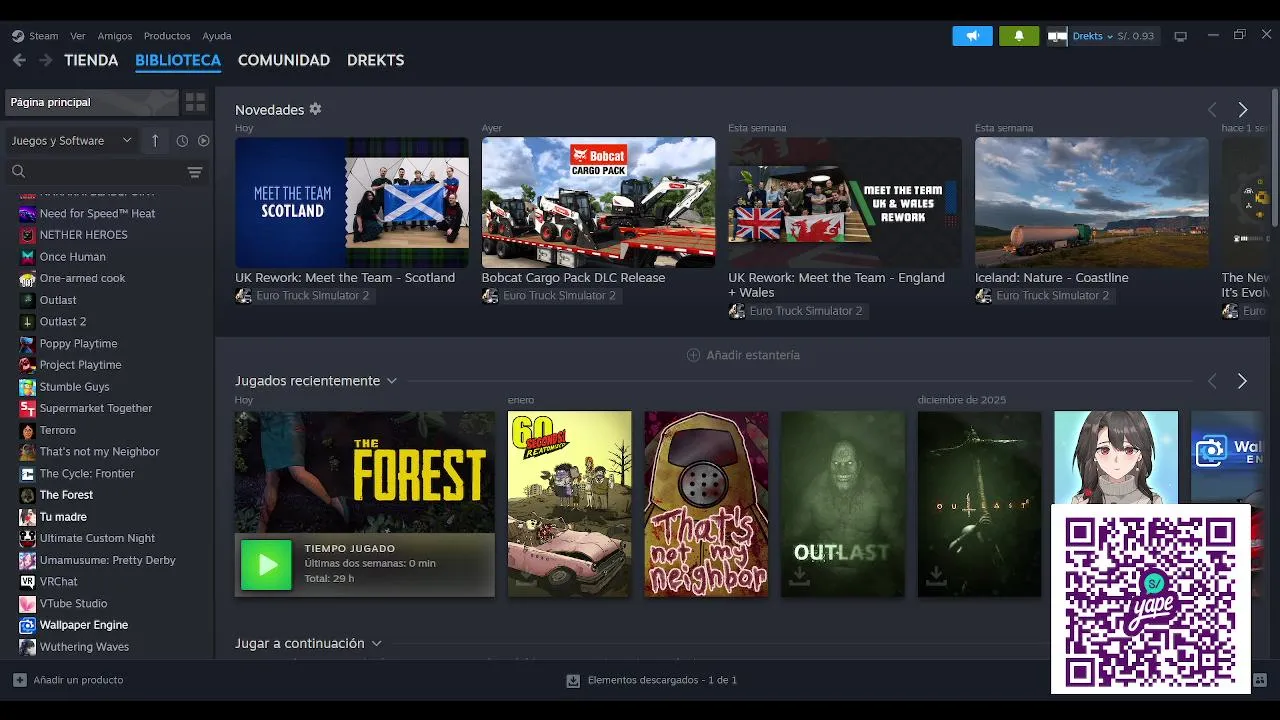Click the Página principal button

[92, 102]
